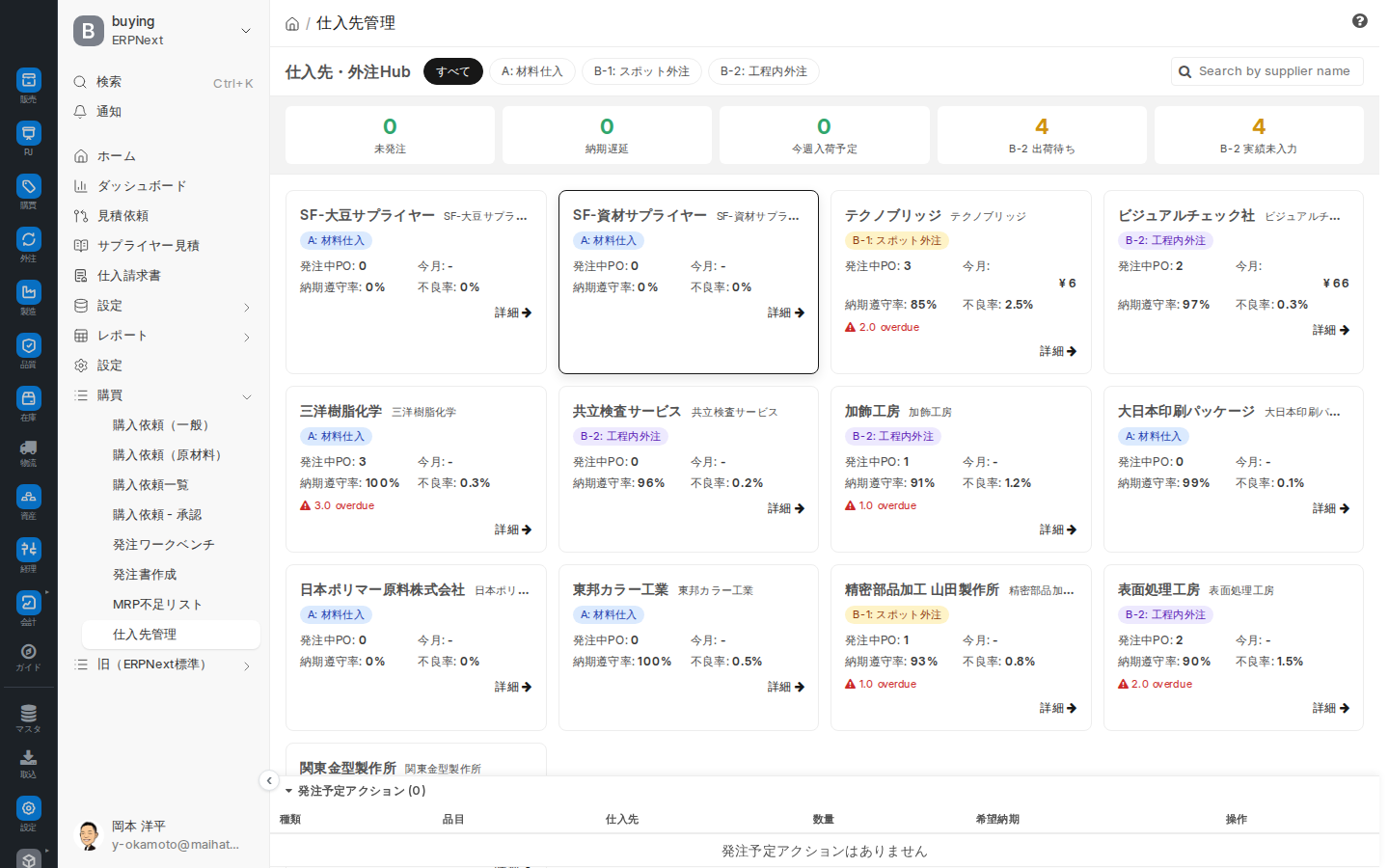Collapse the 購買 menu group

[247, 396]
